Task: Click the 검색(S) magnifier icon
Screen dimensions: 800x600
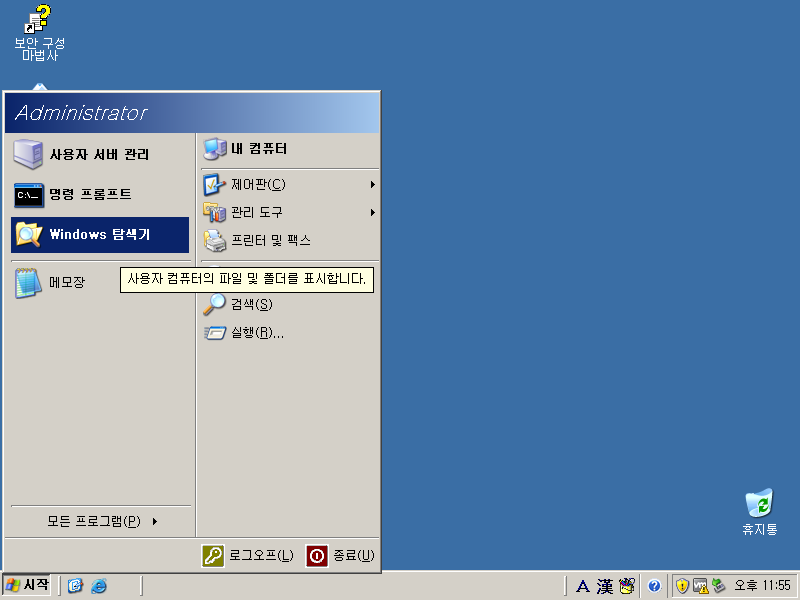Action: (214, 304)
